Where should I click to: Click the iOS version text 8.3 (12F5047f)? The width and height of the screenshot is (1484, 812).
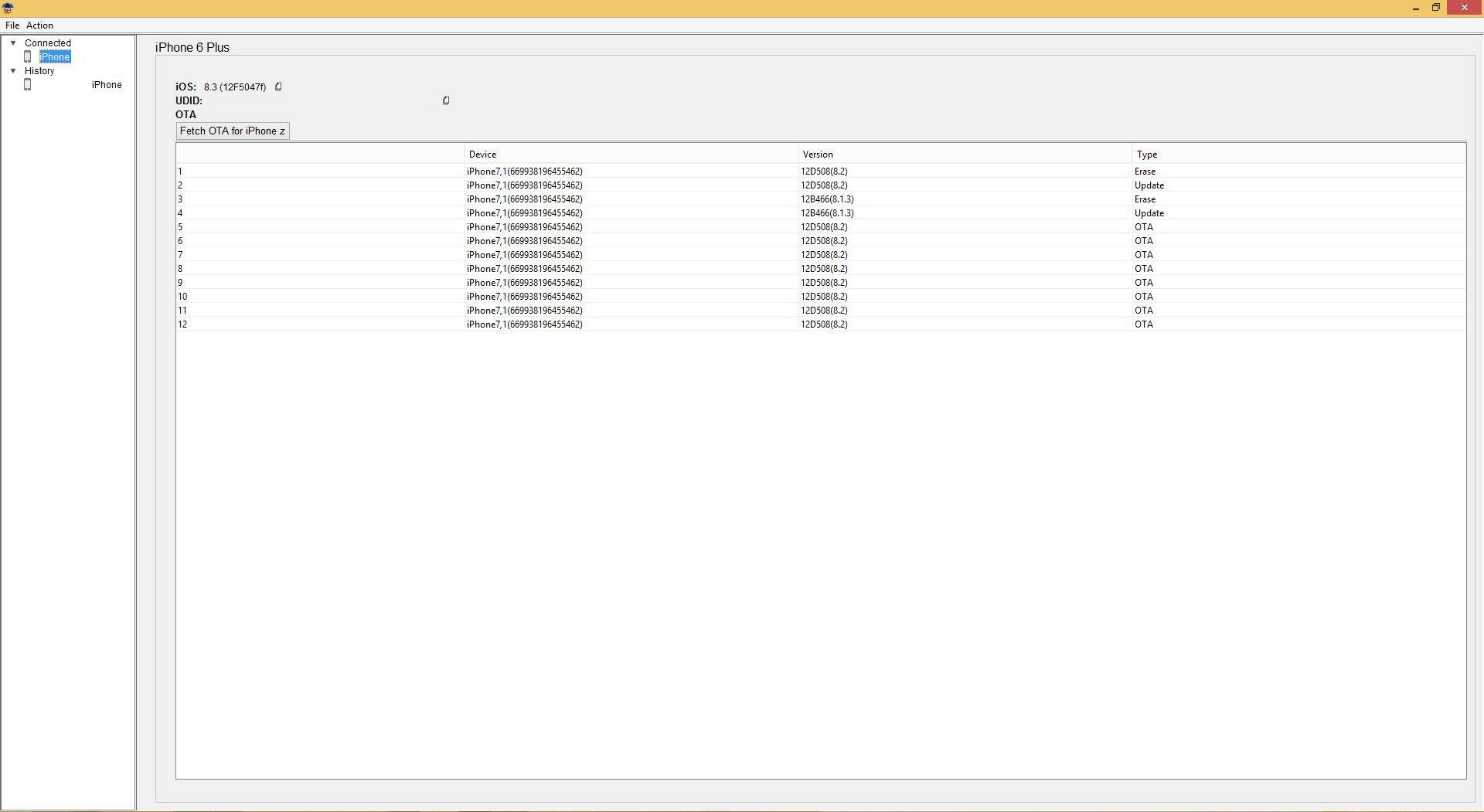click(235, 87)
